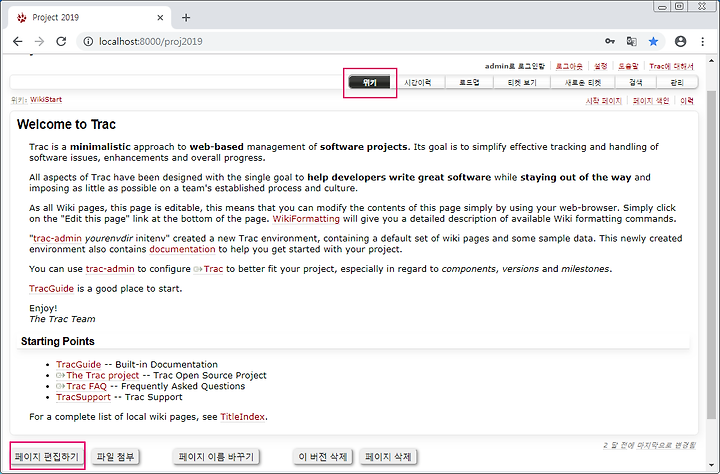Image resolution: width=720 pixels, height=474 pixels.
Task: Open the 설정 (Preferences) link
Action: 601,66
